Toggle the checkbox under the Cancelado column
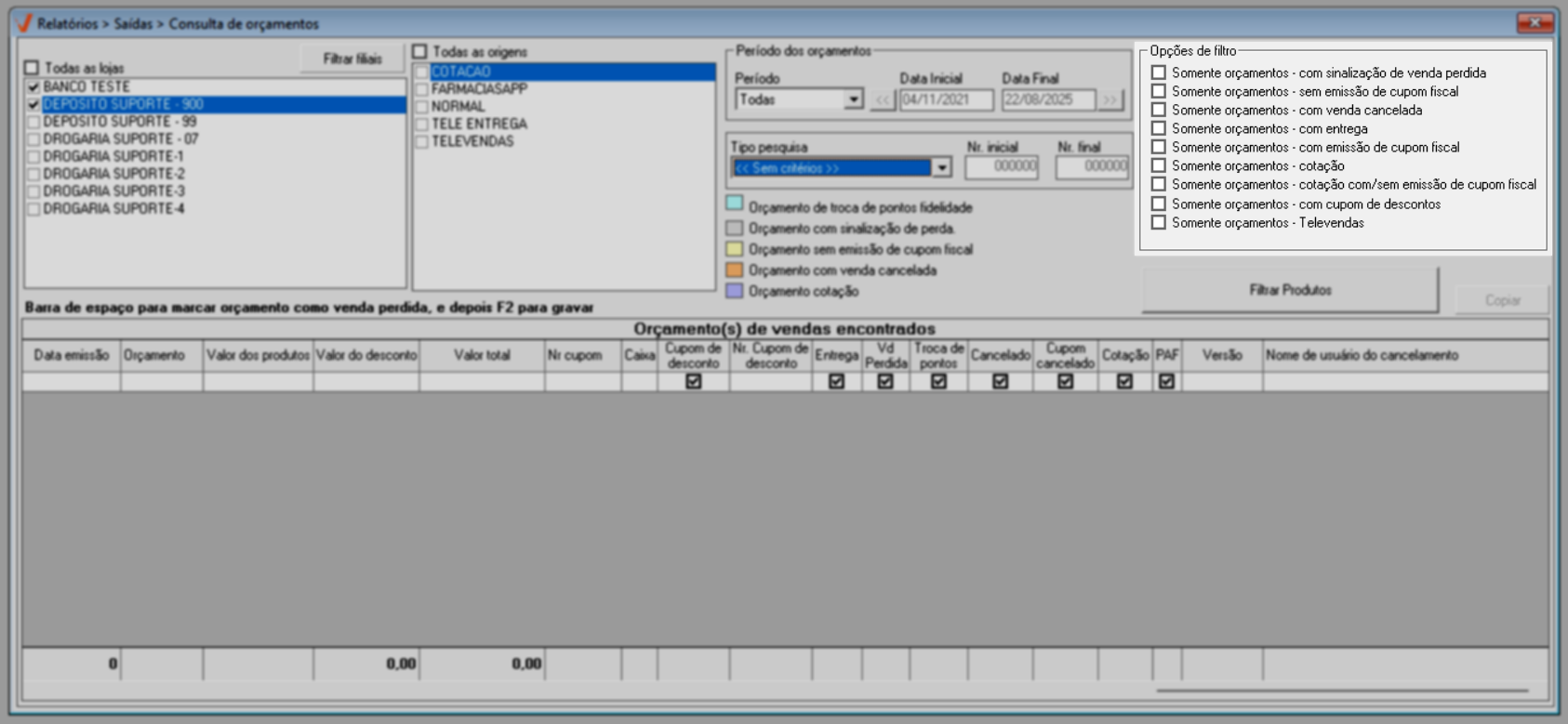Viewport: 1568px width, 724px height. tap(1000, 381)
